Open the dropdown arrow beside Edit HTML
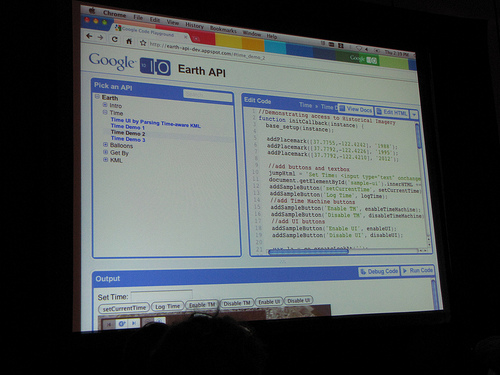The width and height of the screenshot is (500, 375). coord(414,115)
